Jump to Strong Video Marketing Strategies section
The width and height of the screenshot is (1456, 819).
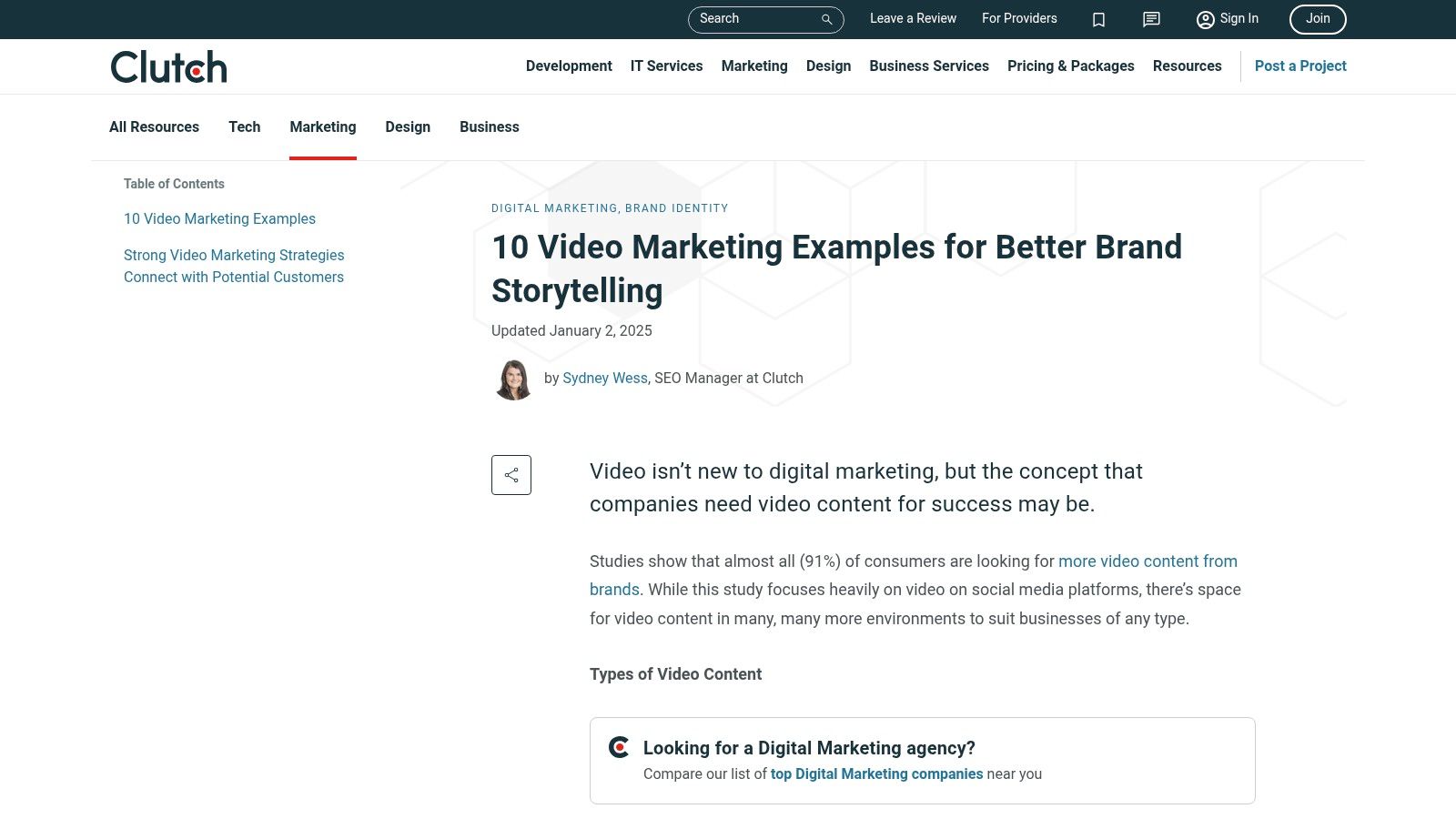click(234, 266)
